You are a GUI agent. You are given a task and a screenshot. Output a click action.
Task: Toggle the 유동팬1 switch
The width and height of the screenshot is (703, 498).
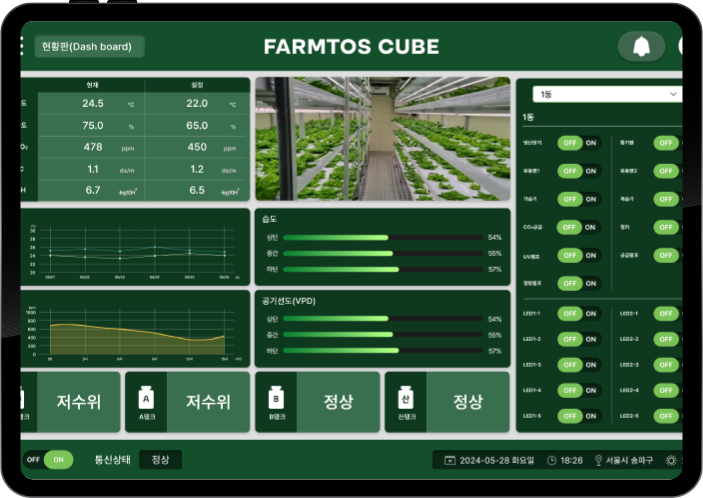click(x=579, y=171)
